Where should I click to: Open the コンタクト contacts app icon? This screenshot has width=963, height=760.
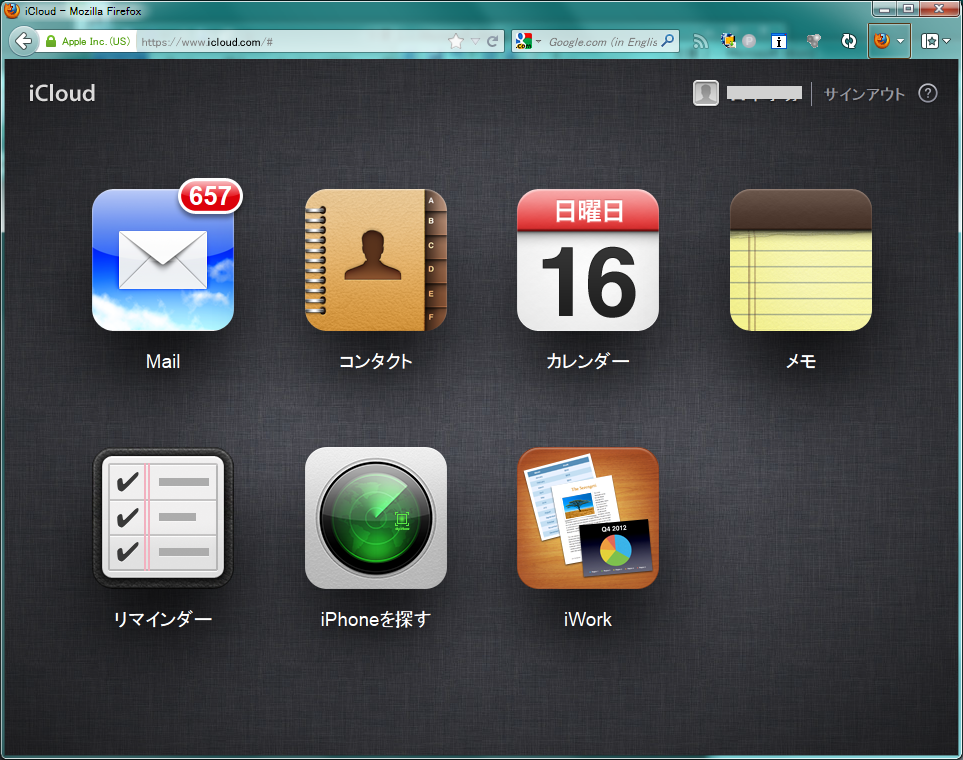point(375,260)
